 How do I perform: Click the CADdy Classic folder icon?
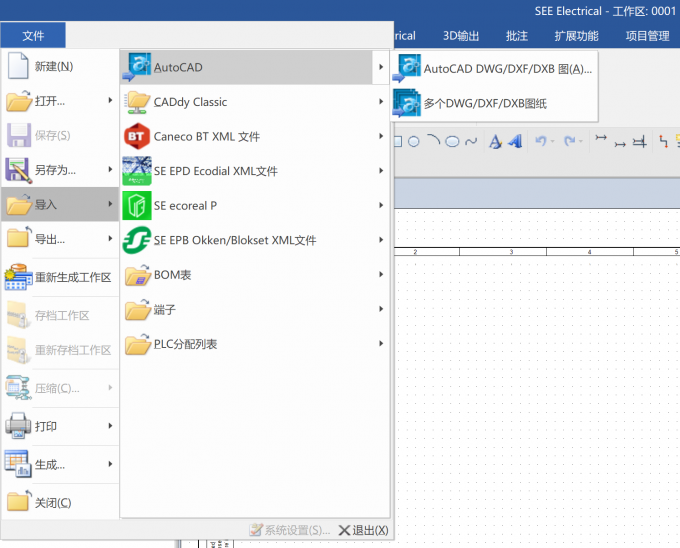tap(137, 102)
